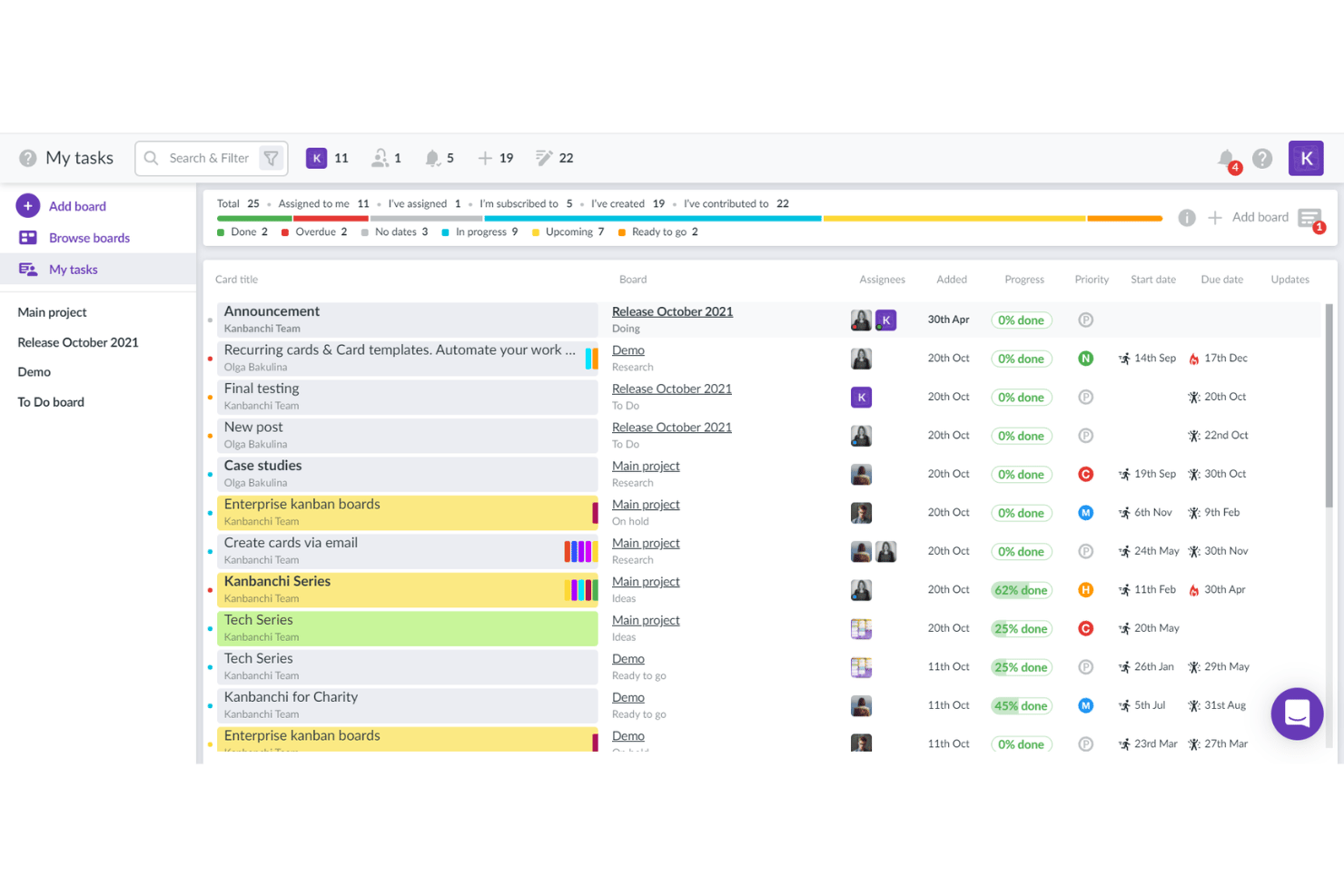Viewport: 1344px width, 896px height.
Task: Click 45% done progress for Kanbanchi for Charity
Action: click(1022, 705)
